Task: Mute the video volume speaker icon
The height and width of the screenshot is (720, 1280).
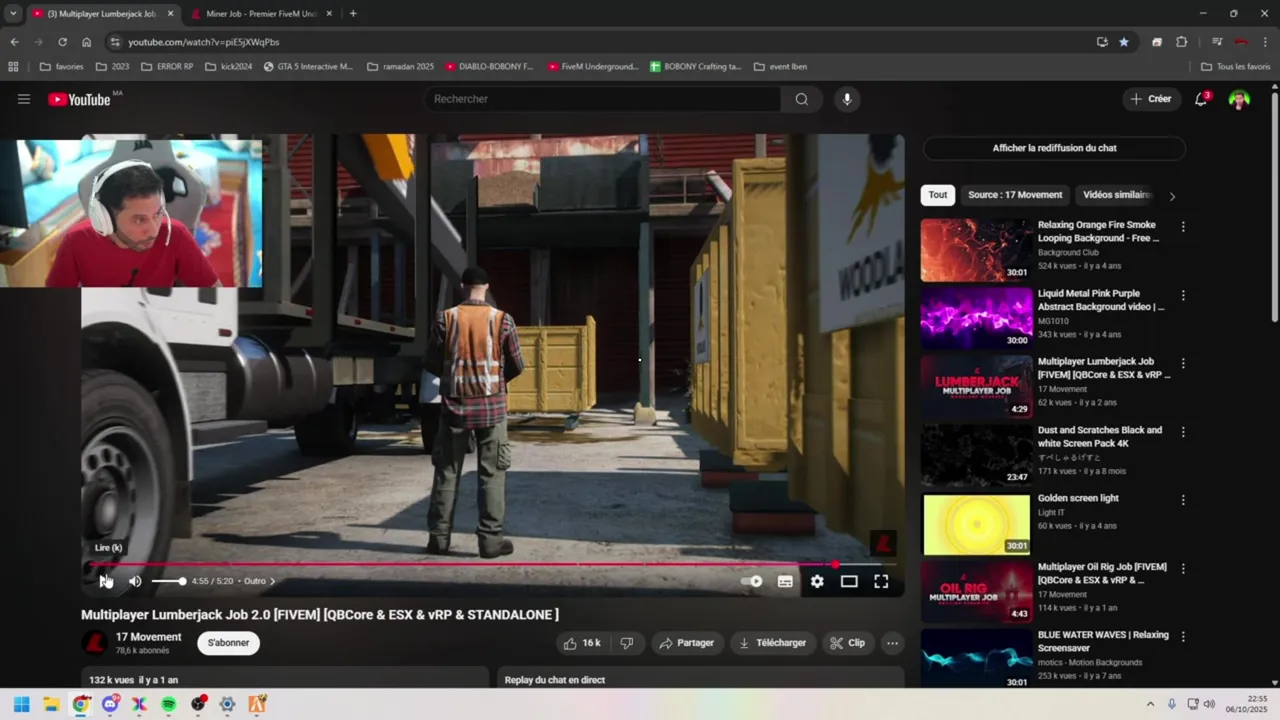Action: click(x=135, y=581)
